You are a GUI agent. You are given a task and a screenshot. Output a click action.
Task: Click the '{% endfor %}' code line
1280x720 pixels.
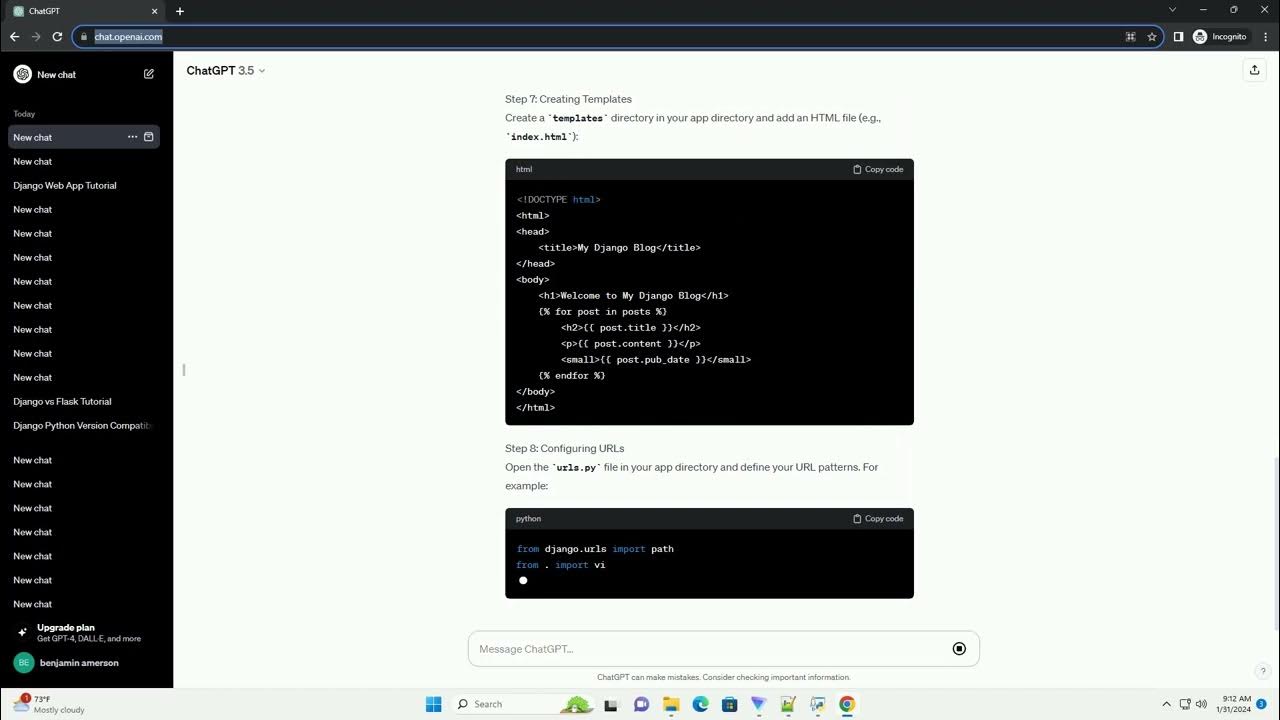pyautogui.click(x=572, y=375)
